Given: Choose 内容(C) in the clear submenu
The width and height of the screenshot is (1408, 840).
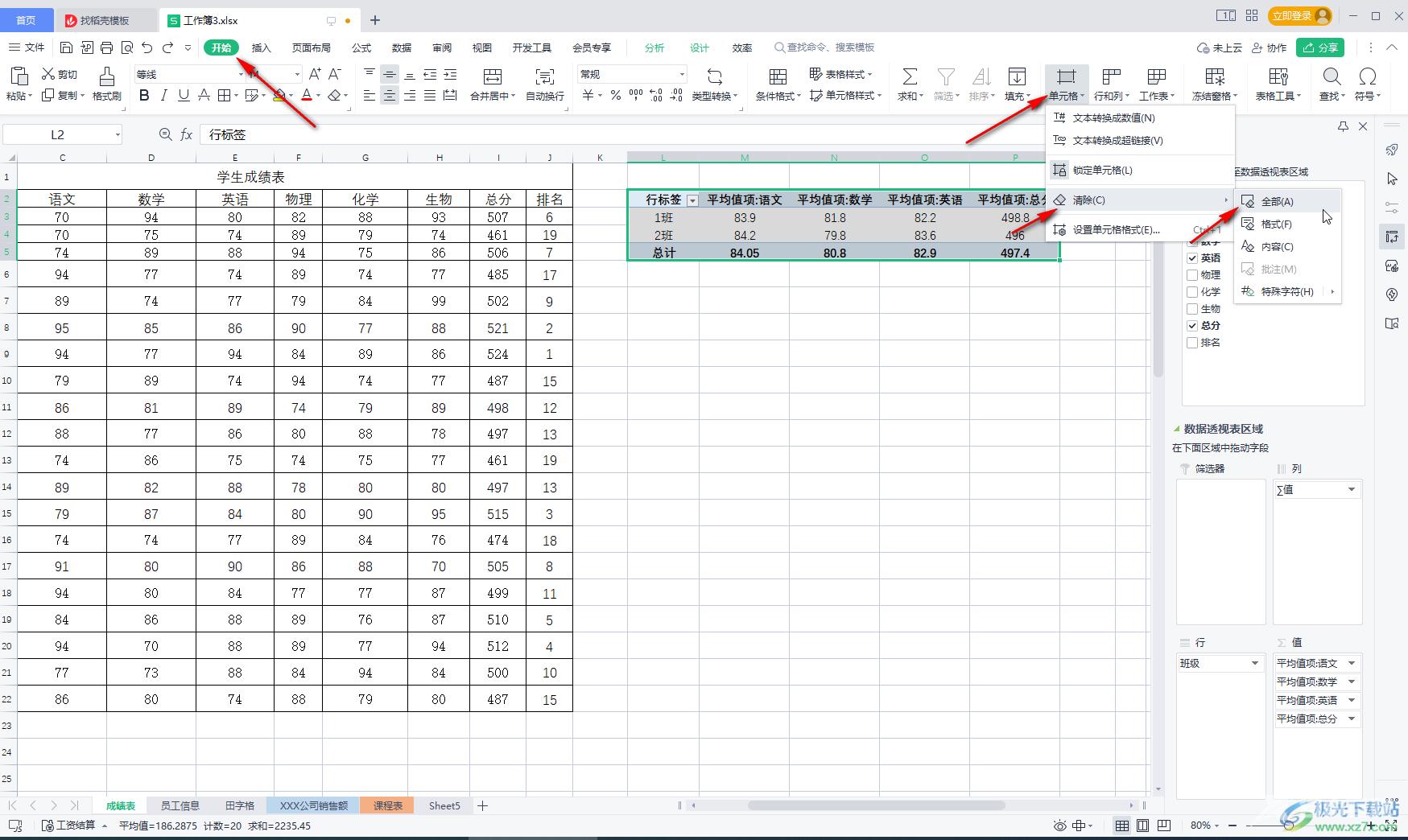Looking at the screenshot, I should [x=1287, y=247].
